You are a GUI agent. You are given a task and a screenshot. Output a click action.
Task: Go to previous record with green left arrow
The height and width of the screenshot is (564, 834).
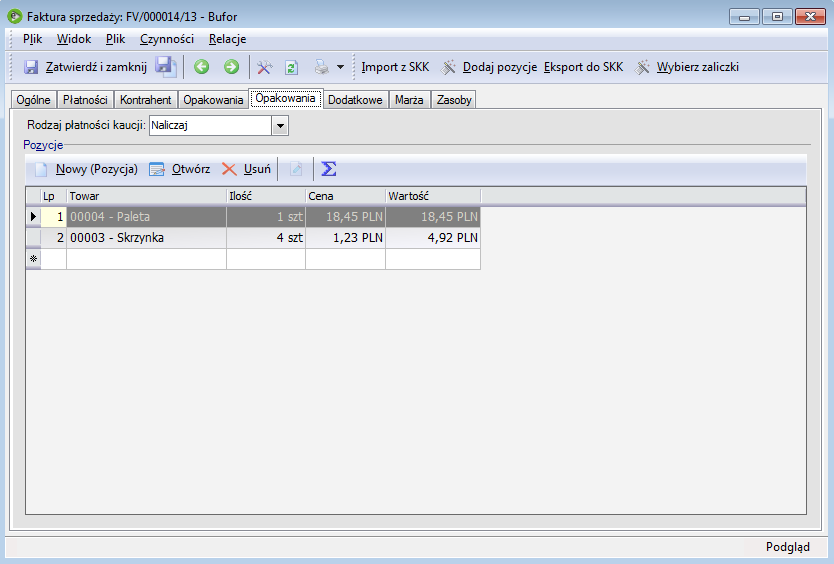pos(201,67)
